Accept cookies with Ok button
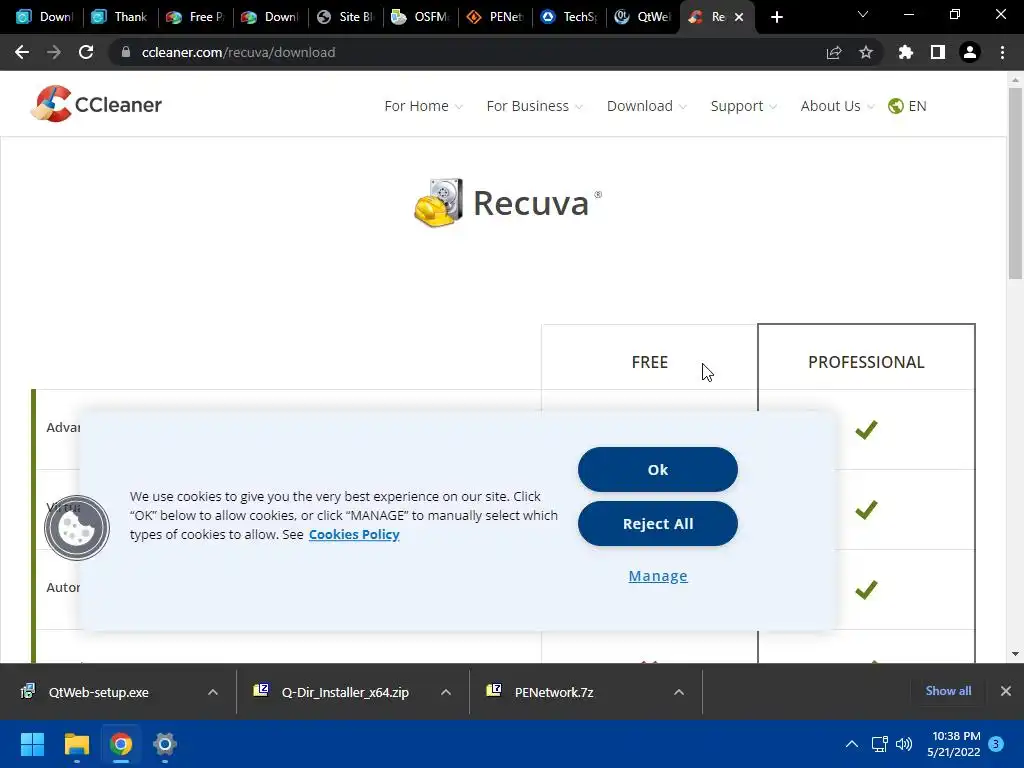 point(658,470)
